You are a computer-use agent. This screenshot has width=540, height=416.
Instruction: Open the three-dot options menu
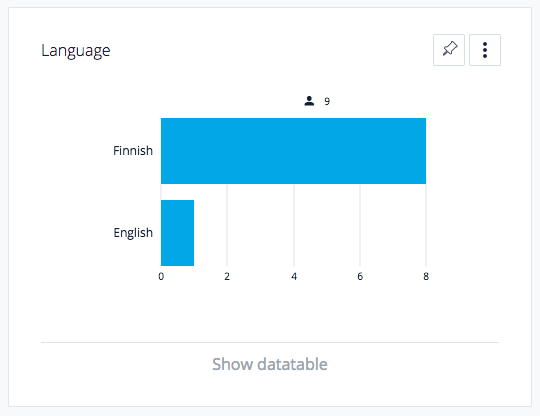tap(485, 50)
